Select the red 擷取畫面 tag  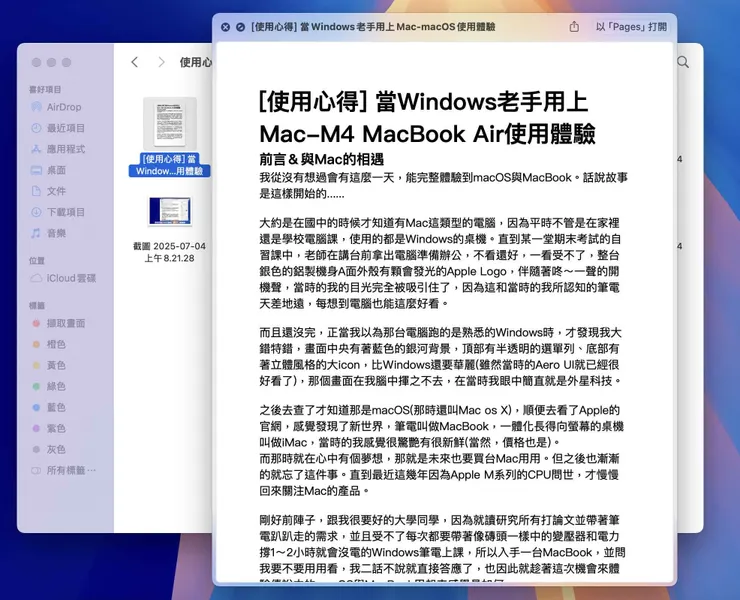coord(65,323)
